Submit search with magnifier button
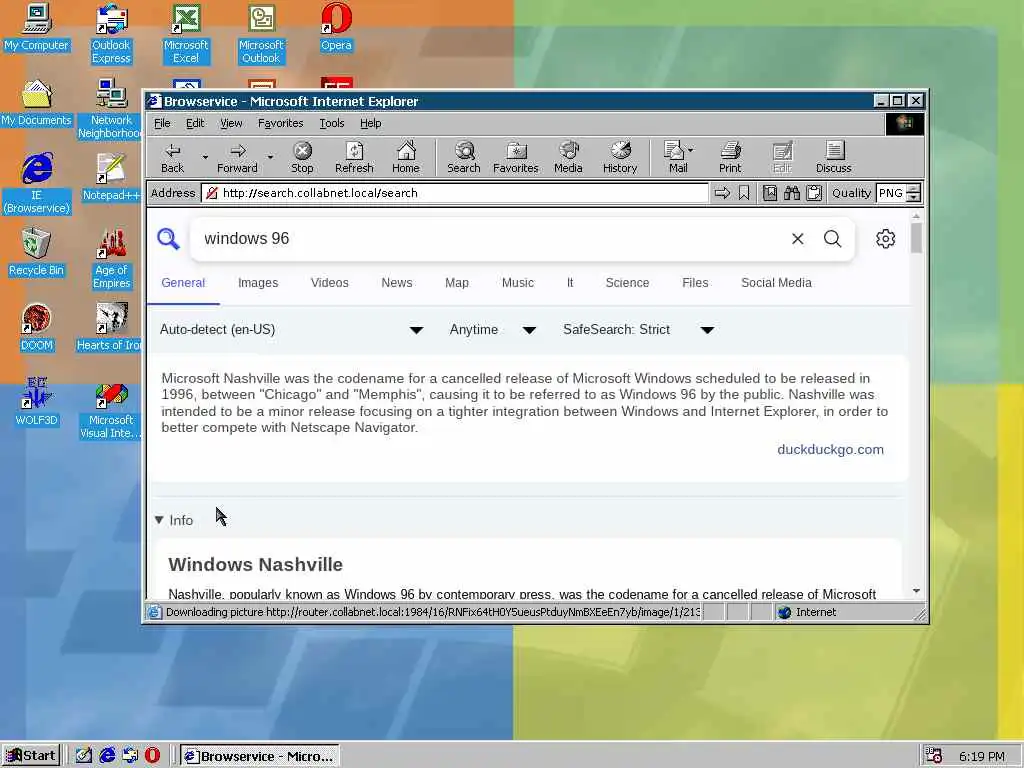This screenshot has height=768, width=1024. pos(833,239)
